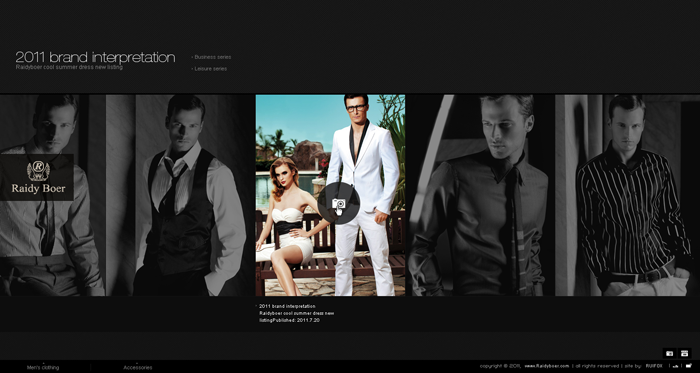Click the camera icon on the center photo

coord(339,204)
